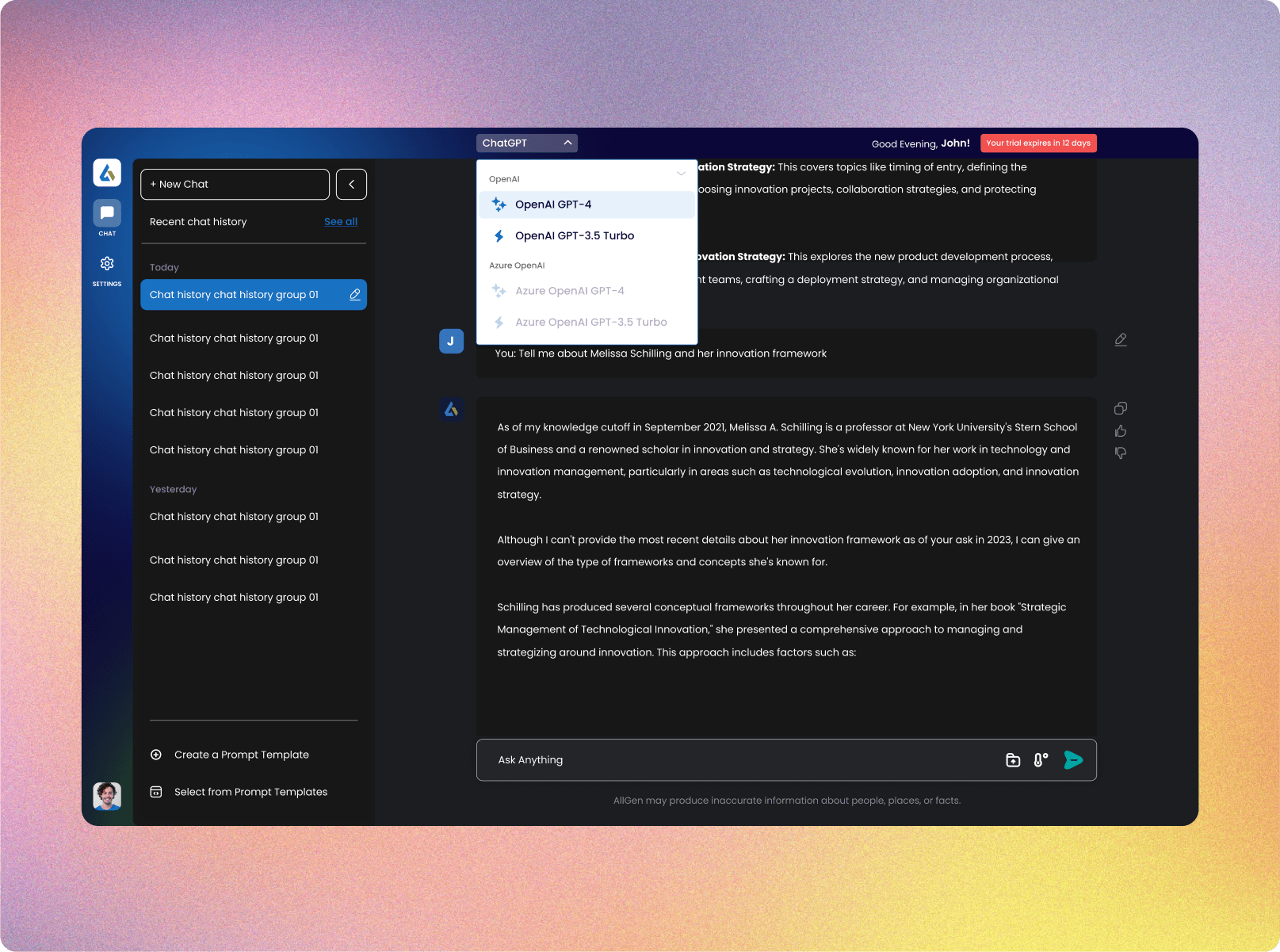Open the Settings gear icon
Screen dimensions: 1280x952
[107, 263]
